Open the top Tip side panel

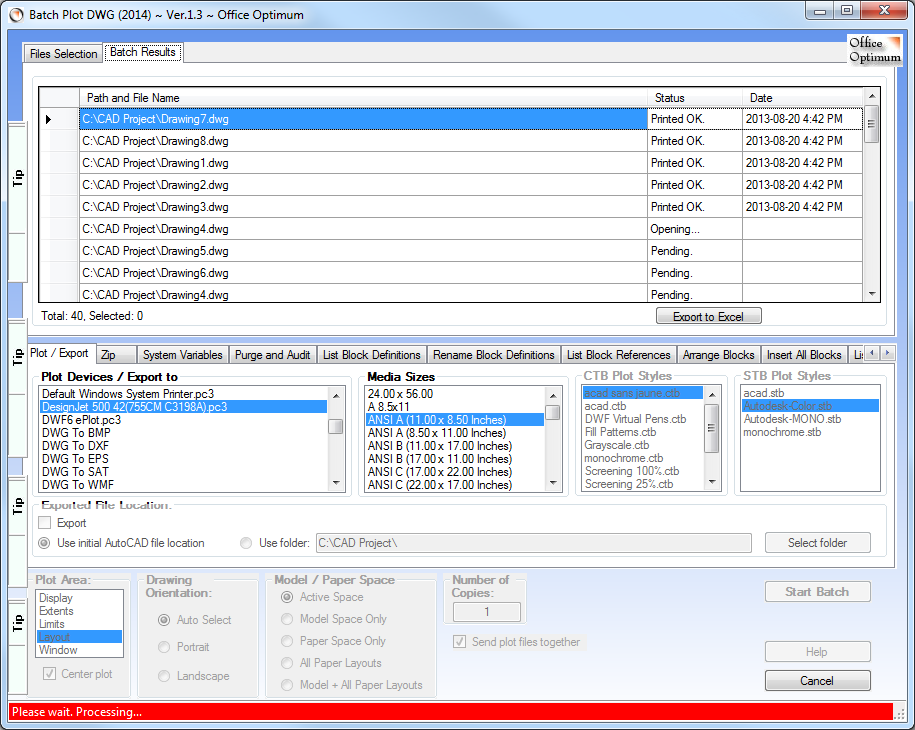tap(18, 178)
